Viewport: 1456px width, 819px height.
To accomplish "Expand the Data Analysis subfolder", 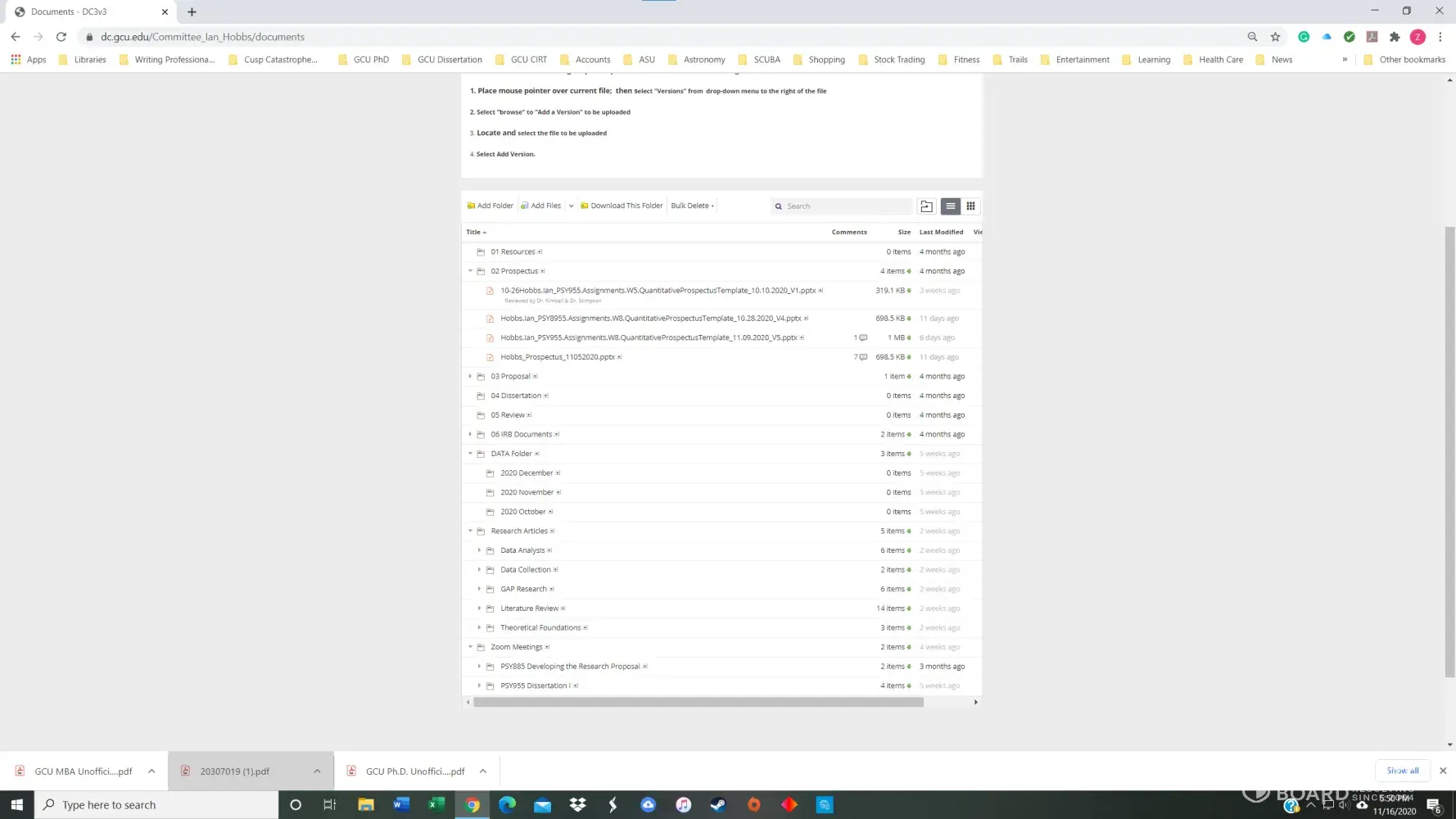I will [480, 550].
